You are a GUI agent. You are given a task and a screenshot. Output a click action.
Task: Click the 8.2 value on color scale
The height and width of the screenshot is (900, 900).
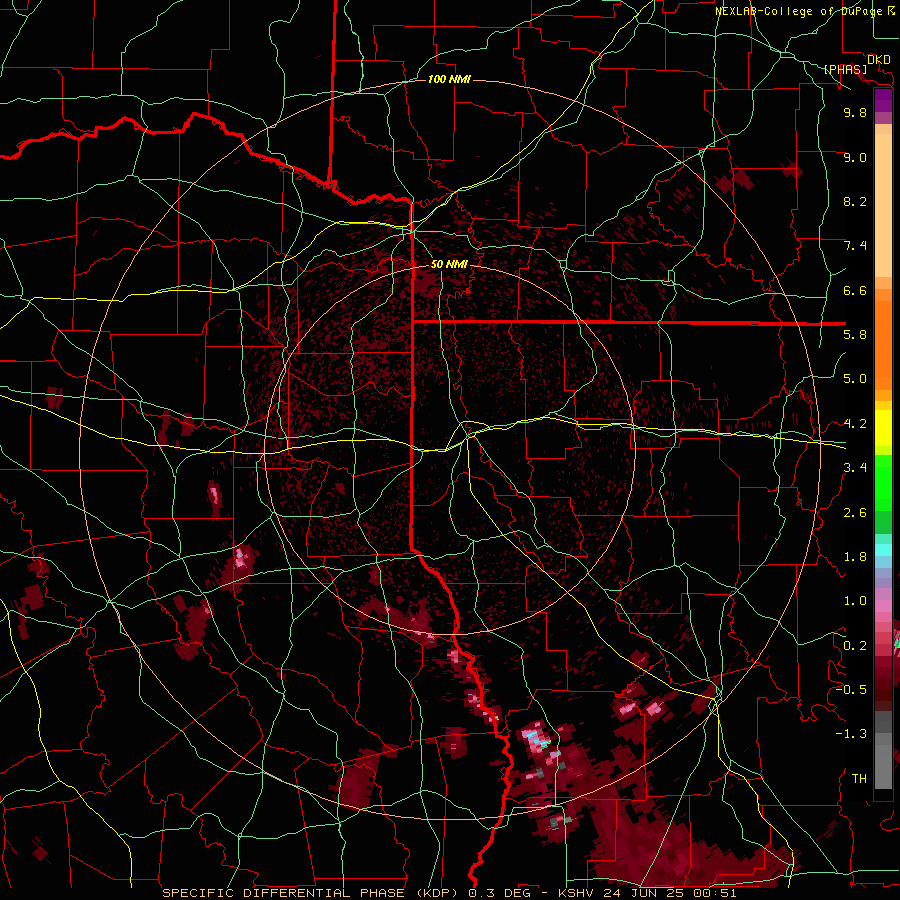[855, 201]
